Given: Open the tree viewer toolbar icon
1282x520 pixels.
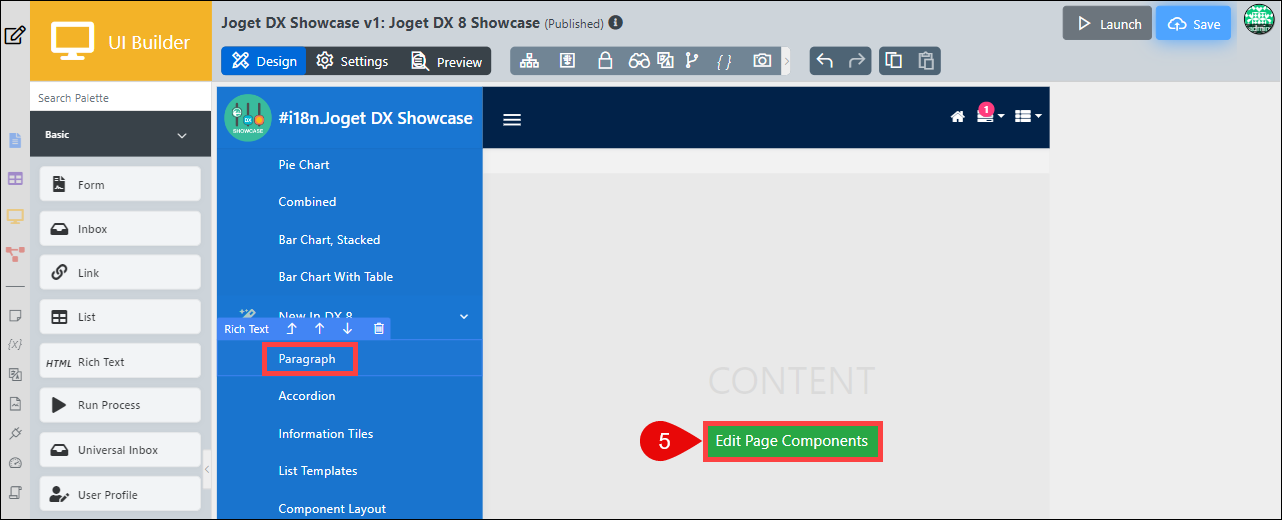Looking at the screenshot, I should [x=529, y=61].
